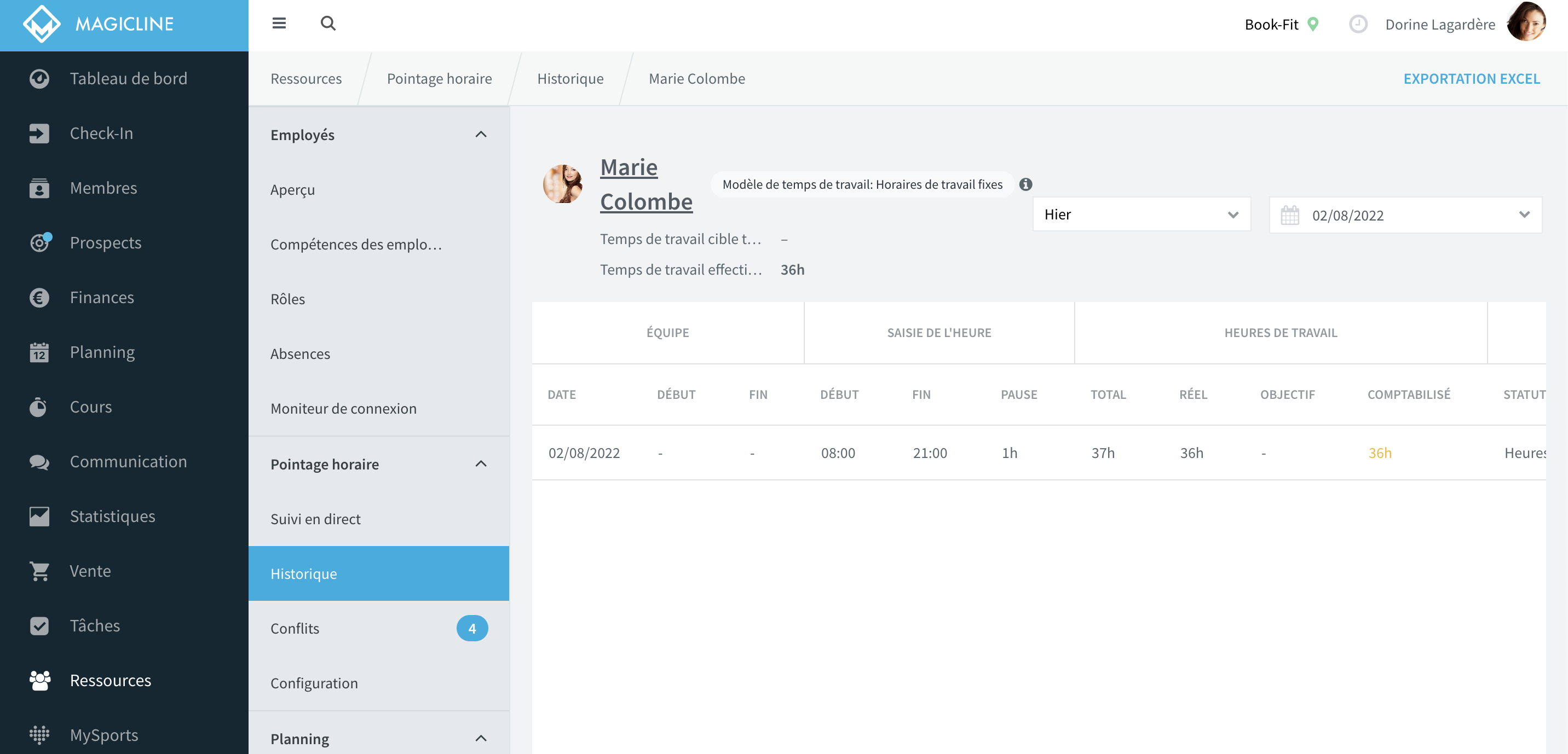Click the 08:00 start time cell

(x=838, y=453)
